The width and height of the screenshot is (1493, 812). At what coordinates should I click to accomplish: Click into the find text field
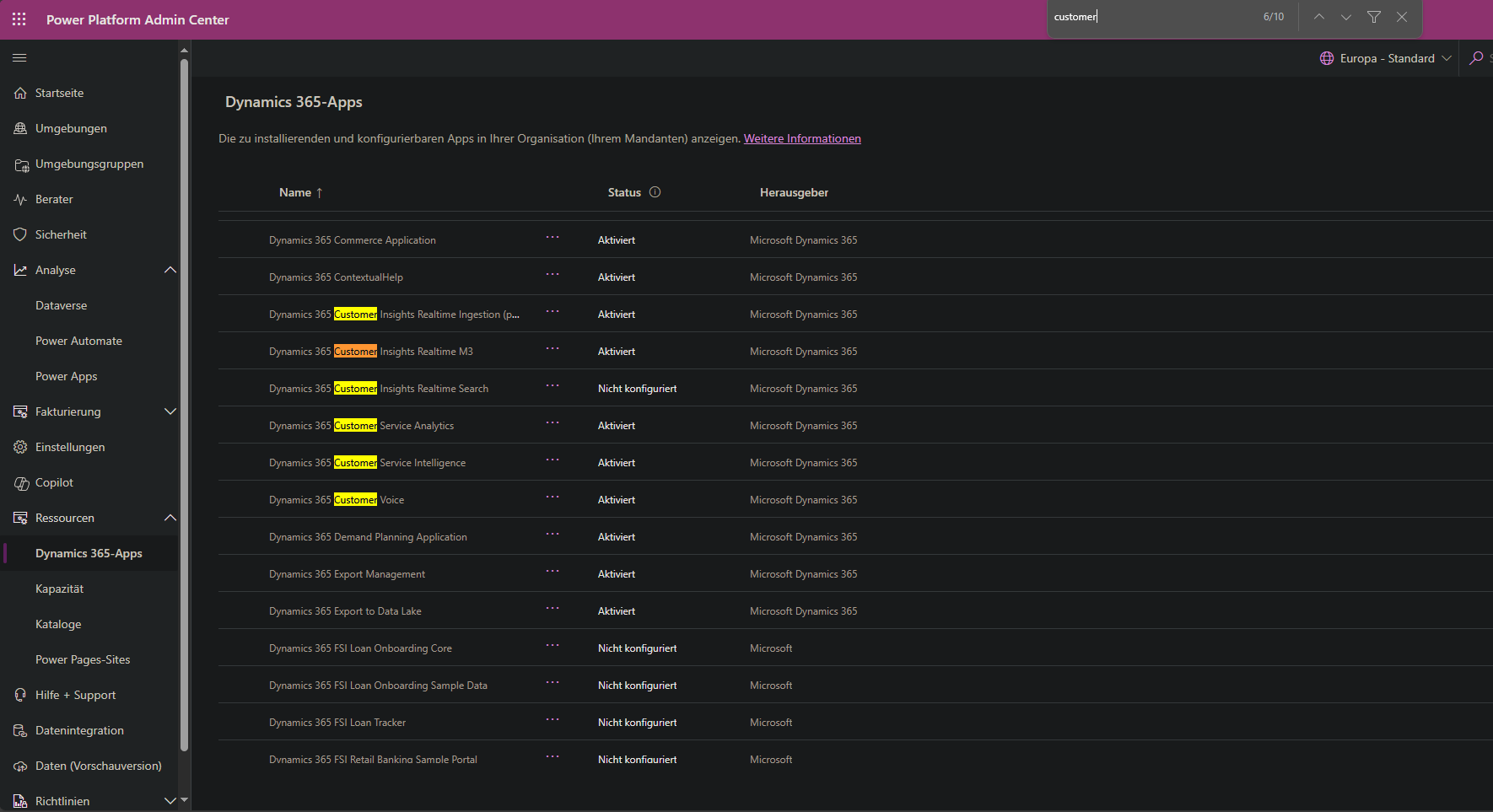[x=1152, y=17]
